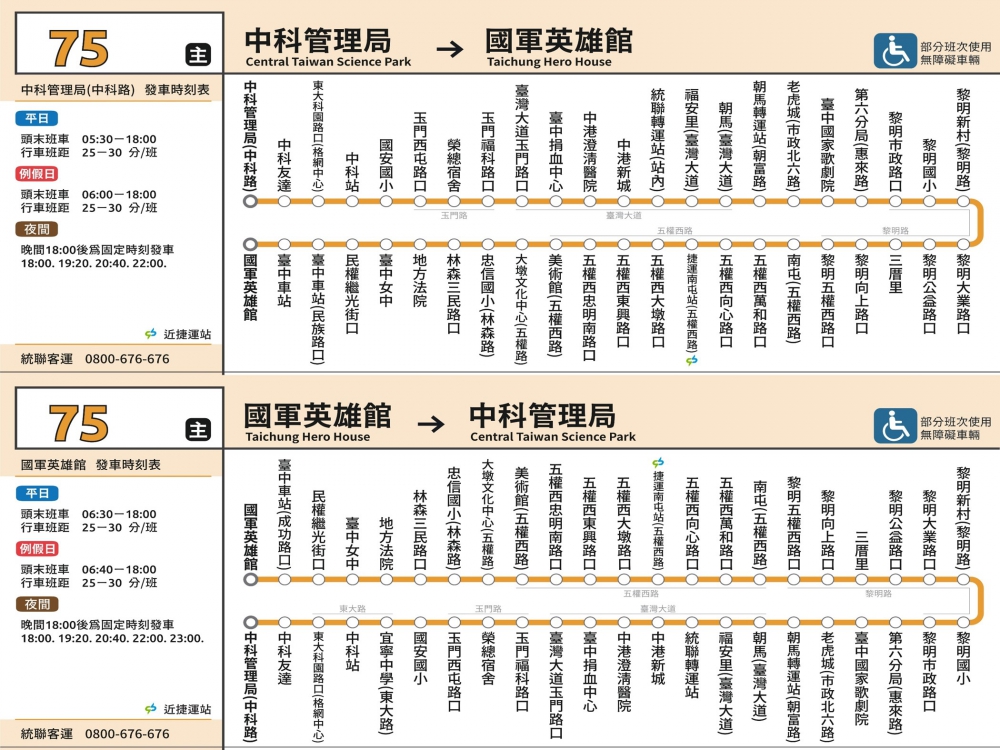The height and width of the screenshot is (750, 1000).
Task: Click wheelchair icon in 中科管理局→國軍英雄館 header
Action: [x=895, y=52]
